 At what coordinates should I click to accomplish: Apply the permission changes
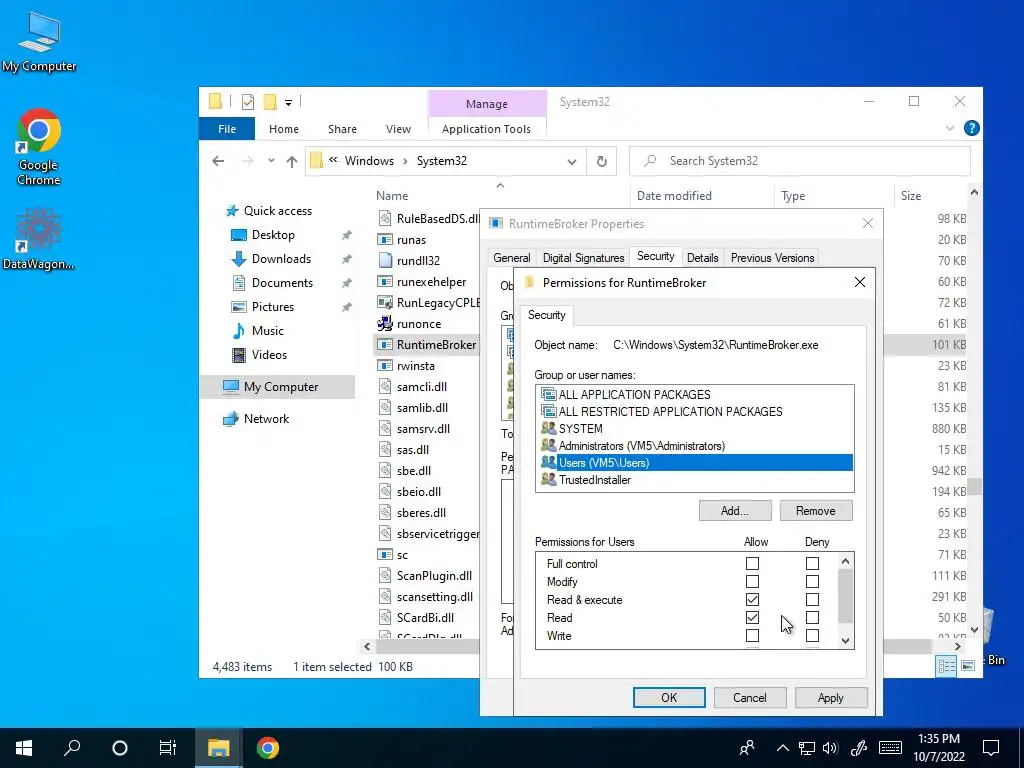831,697
